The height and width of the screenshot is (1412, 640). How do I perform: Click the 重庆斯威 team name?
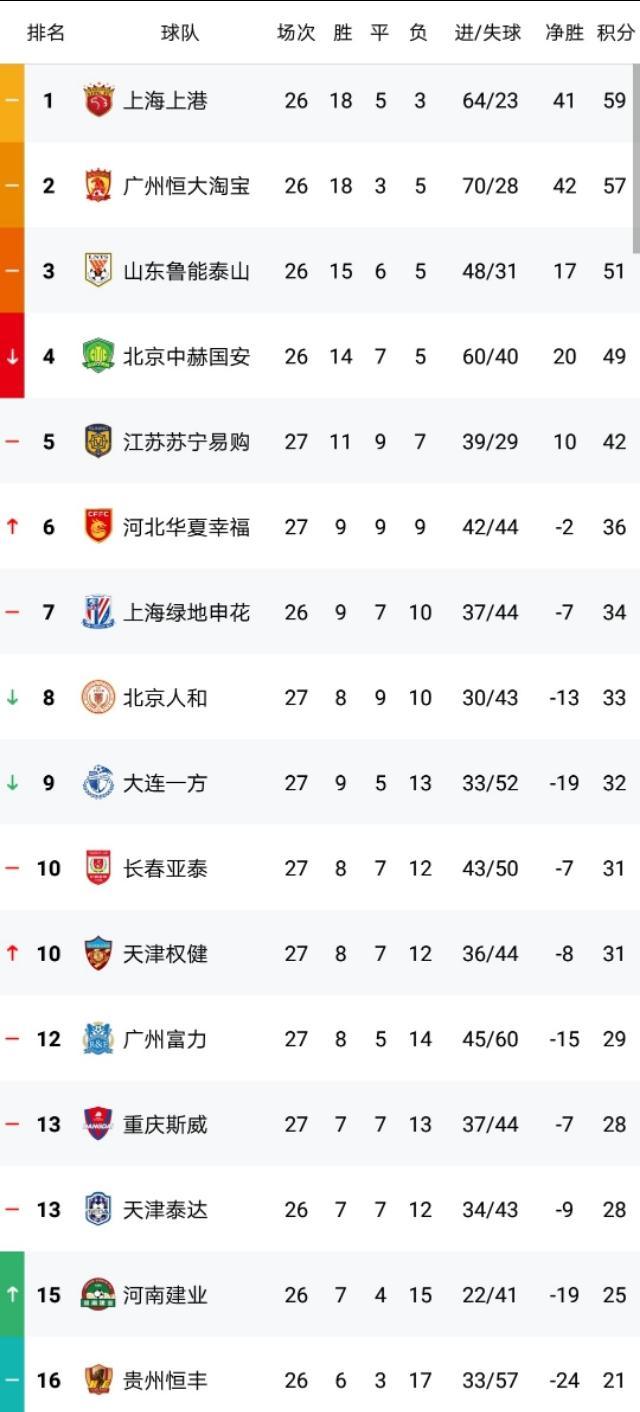click(x=165, y=1124)
